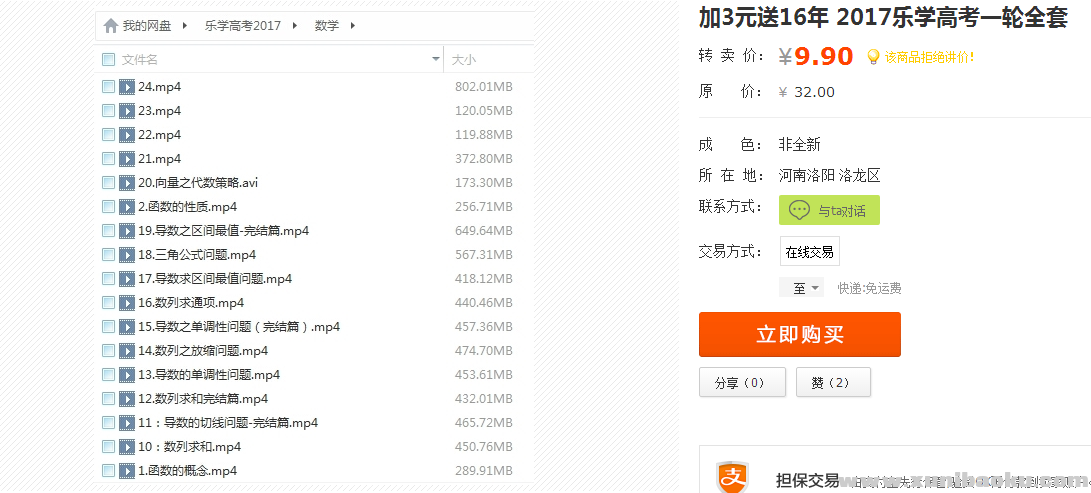The height and width of the screenshot is (493, 1091).
Task: Click the video icon for 1.函数的概念.mp4
Action: (x=127, y=471)
